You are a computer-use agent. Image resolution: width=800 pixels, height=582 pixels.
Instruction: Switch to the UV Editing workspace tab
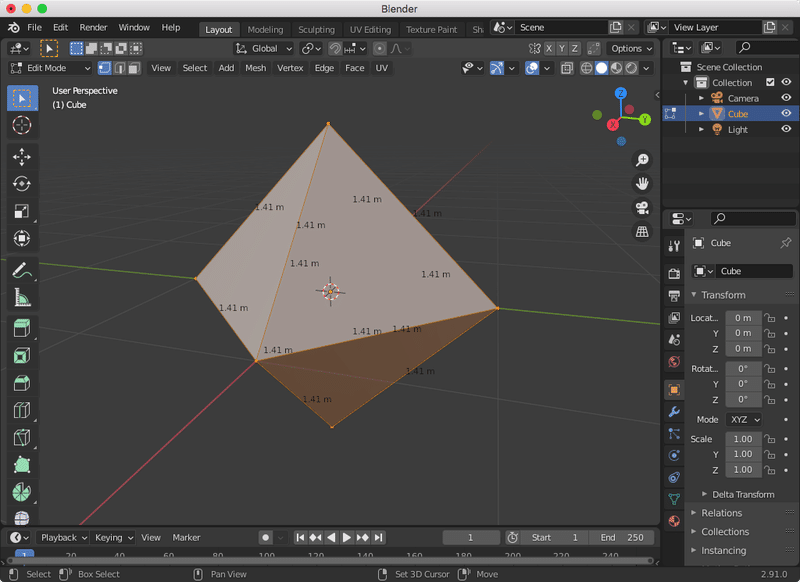370,29
